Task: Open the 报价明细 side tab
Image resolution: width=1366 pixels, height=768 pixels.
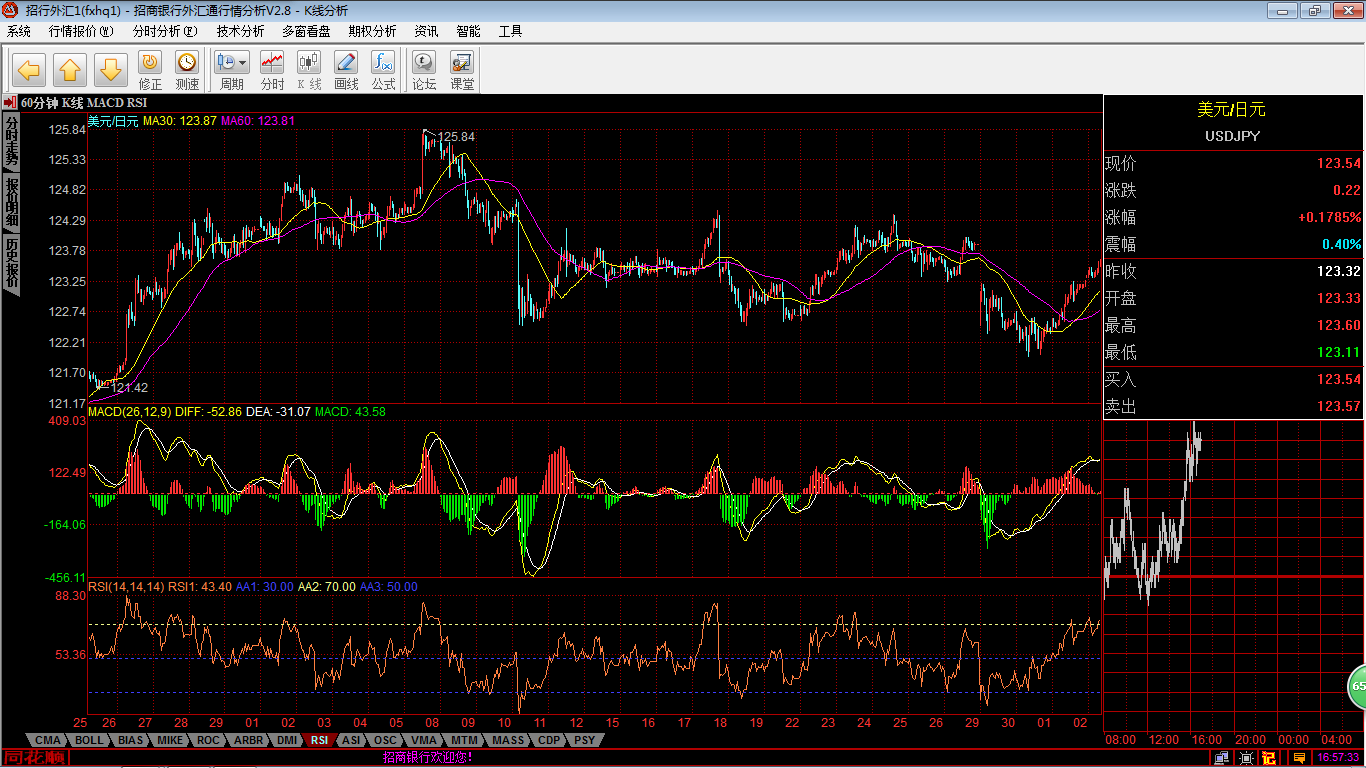Action: (x=11, y=203)
